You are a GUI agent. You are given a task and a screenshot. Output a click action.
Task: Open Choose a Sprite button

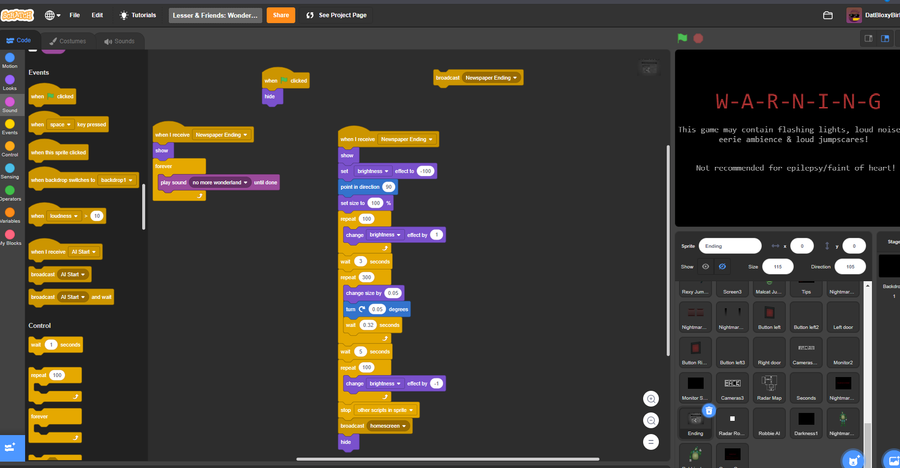854,461
